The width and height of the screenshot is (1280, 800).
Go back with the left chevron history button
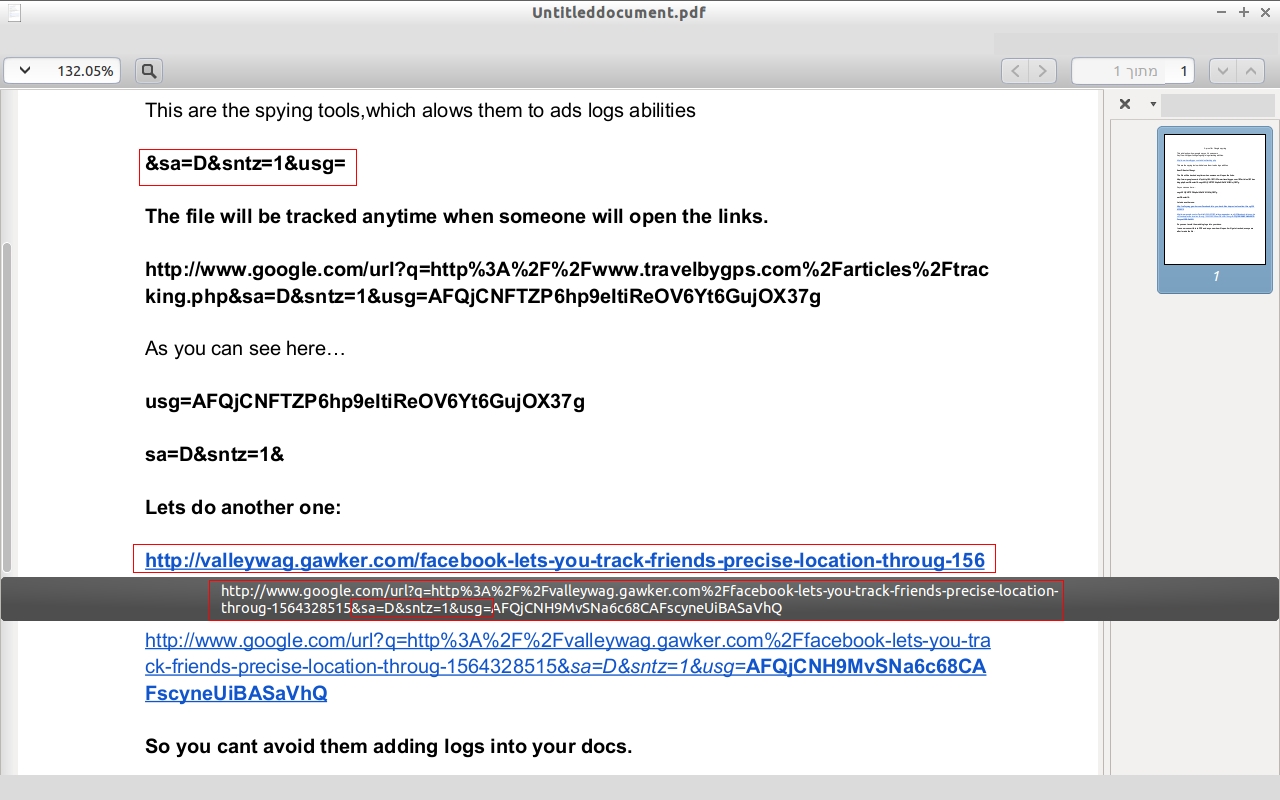pos(1015,71)
